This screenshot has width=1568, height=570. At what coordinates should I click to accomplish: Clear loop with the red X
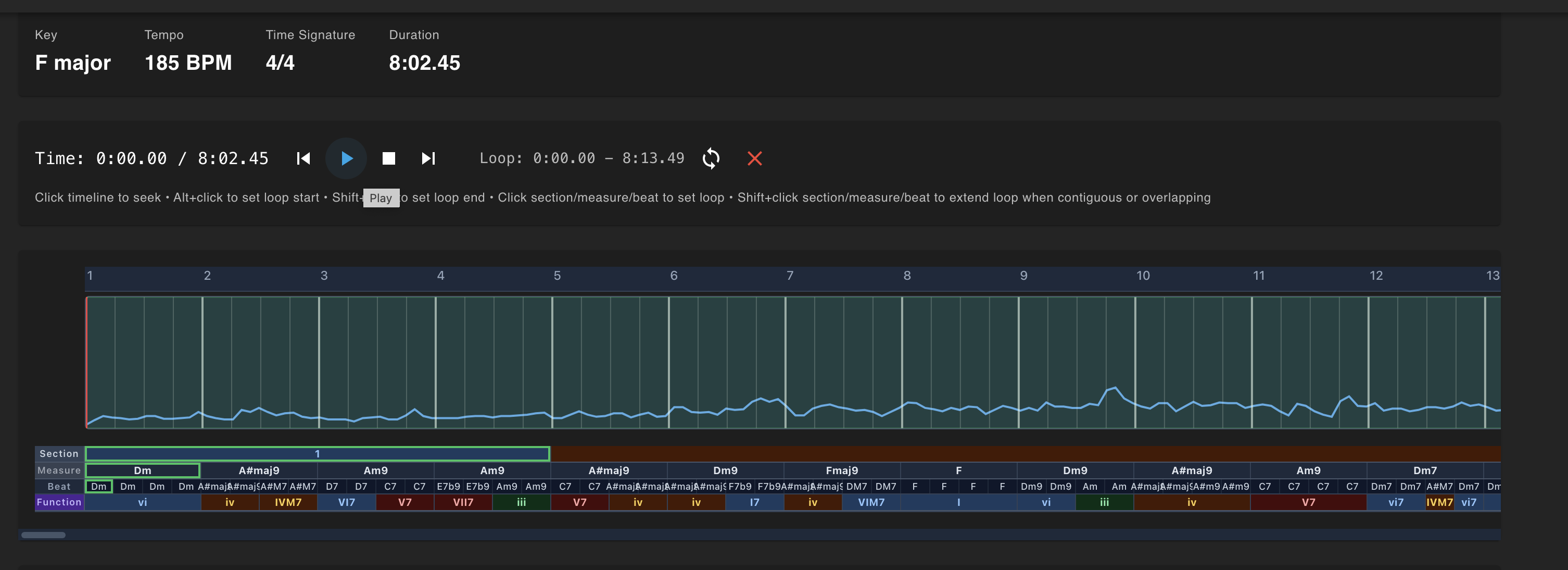(754, 158)
